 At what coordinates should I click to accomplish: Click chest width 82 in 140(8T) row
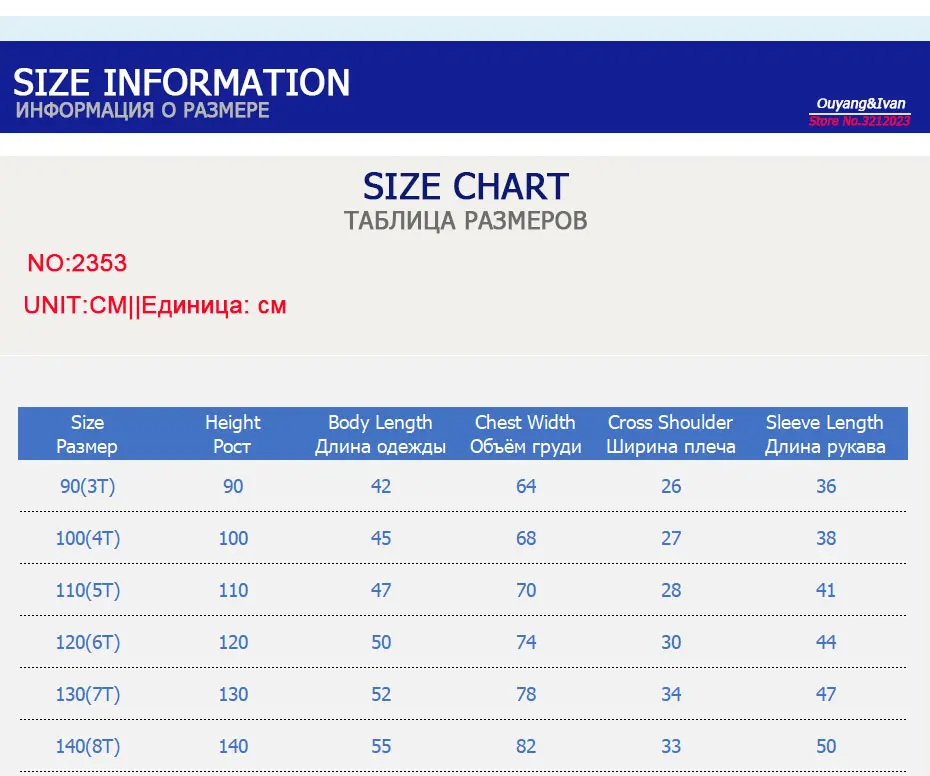[x=526, y=746]
